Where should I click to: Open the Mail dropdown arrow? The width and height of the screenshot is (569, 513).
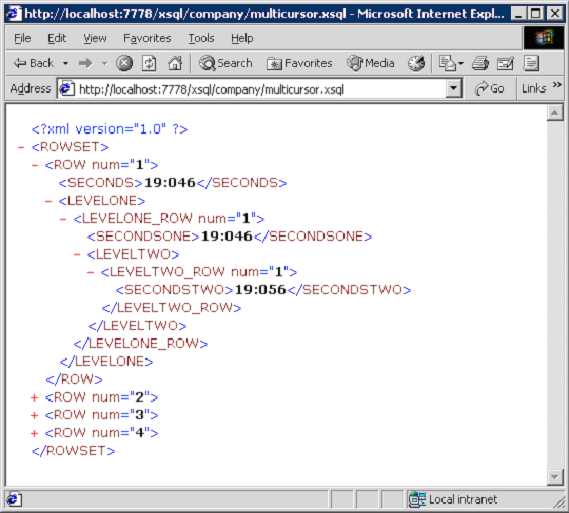[x=461, y=63]
